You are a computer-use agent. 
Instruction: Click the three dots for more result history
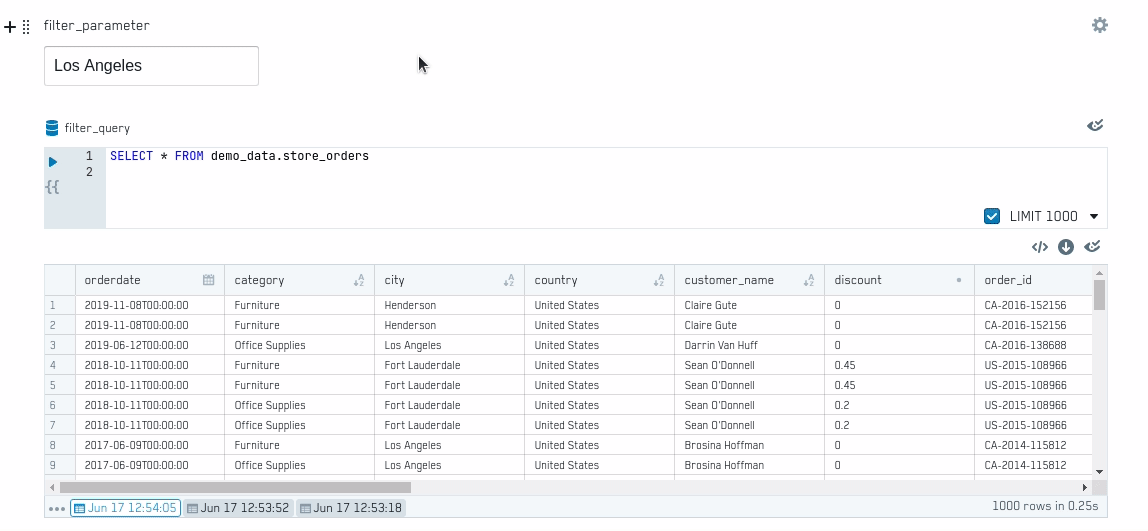(x=56, y=509)
